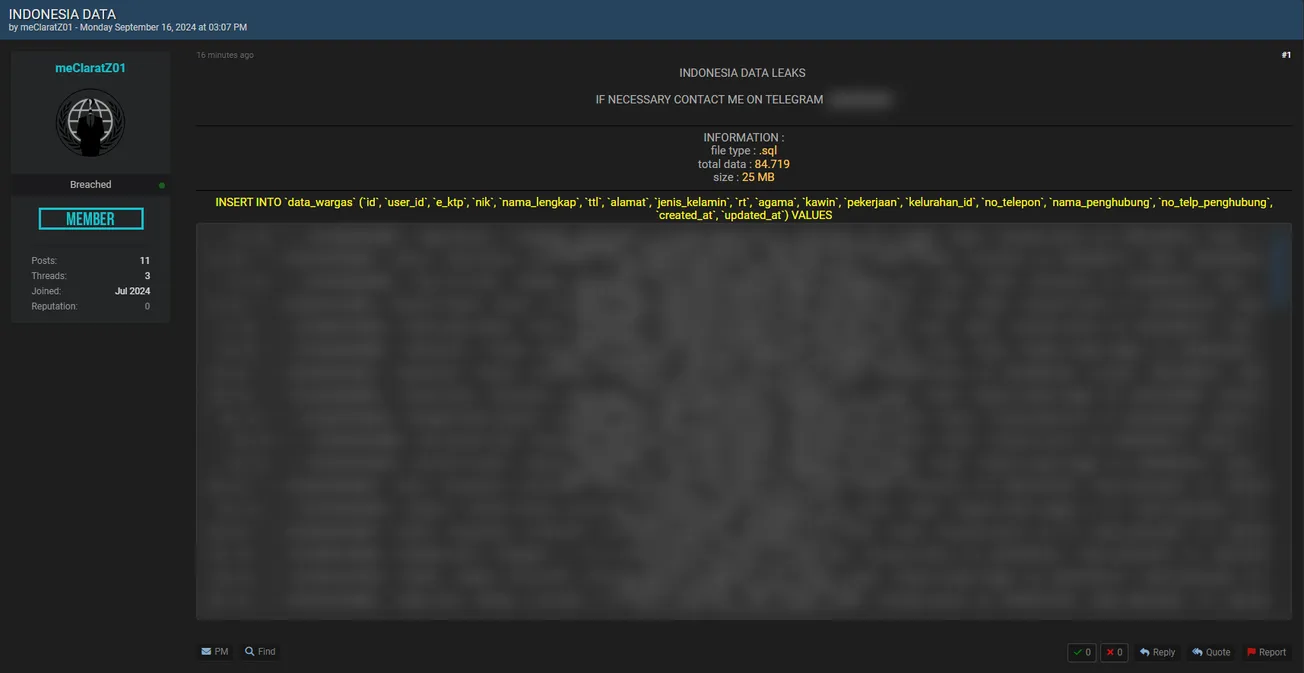Open the #1 post permalink
This screenshot has height=673, width=1304.
pyautogui.click(x=1286, y=55)
